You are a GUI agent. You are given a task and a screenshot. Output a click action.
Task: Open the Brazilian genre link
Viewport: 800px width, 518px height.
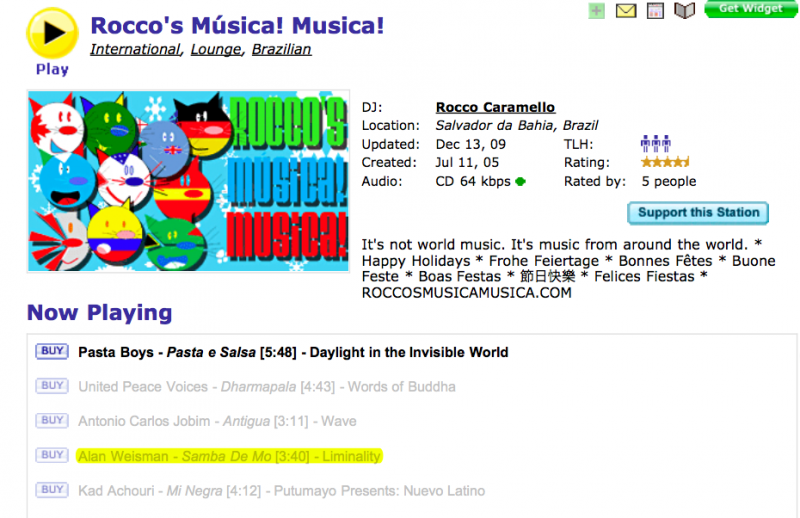(x=281, y=49)
